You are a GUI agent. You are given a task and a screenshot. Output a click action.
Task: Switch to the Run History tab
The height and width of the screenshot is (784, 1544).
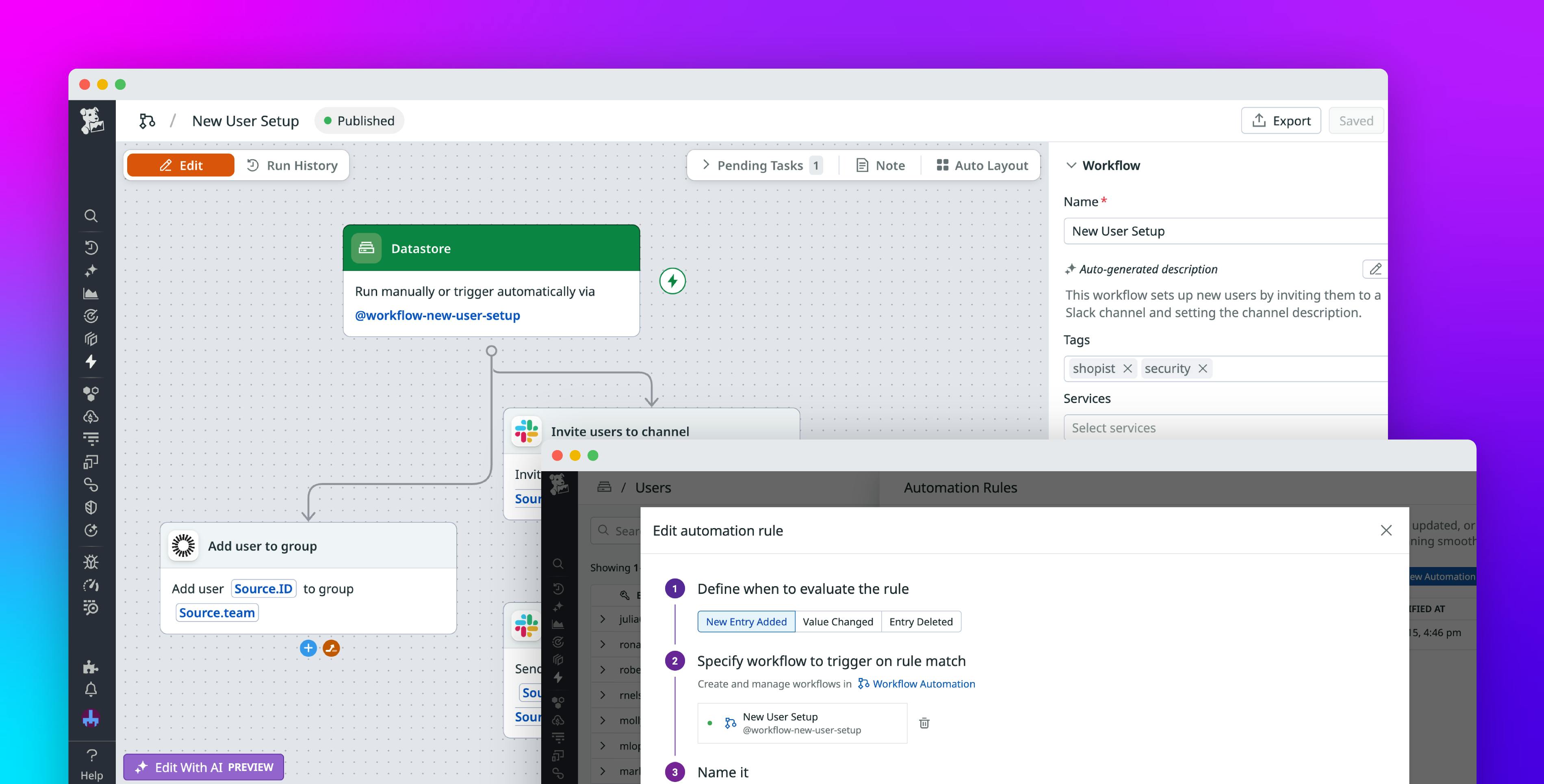pyautogui.click(x=293, y=165)
